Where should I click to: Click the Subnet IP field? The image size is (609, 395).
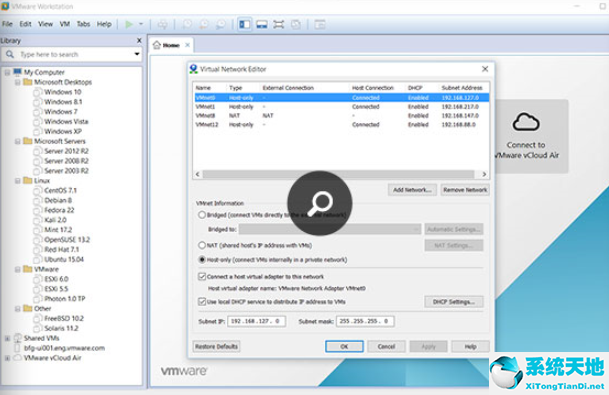[256, 321]
